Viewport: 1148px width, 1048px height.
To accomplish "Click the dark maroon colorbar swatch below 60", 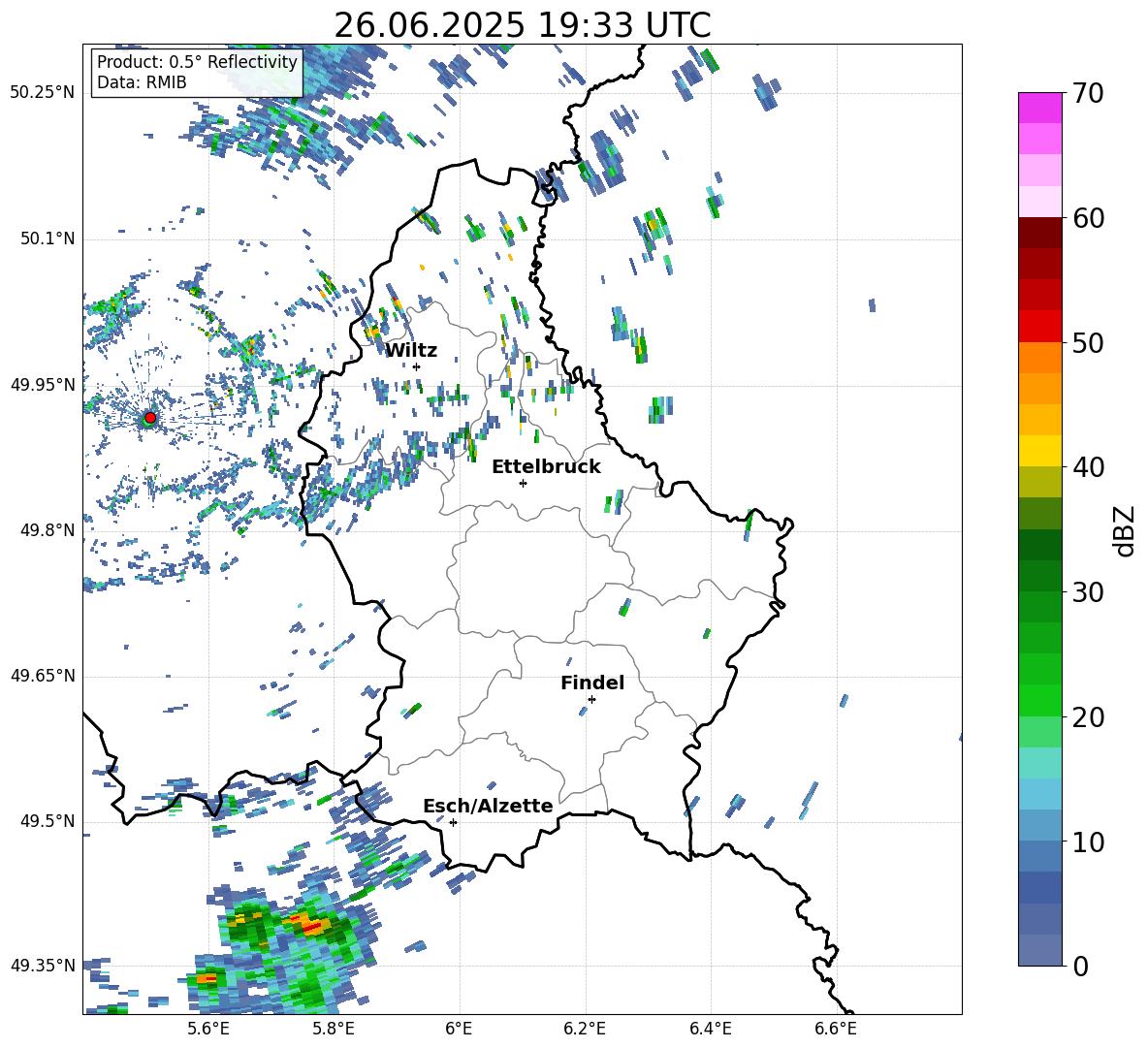I will pyautogui.click(x=1039, y=232).
